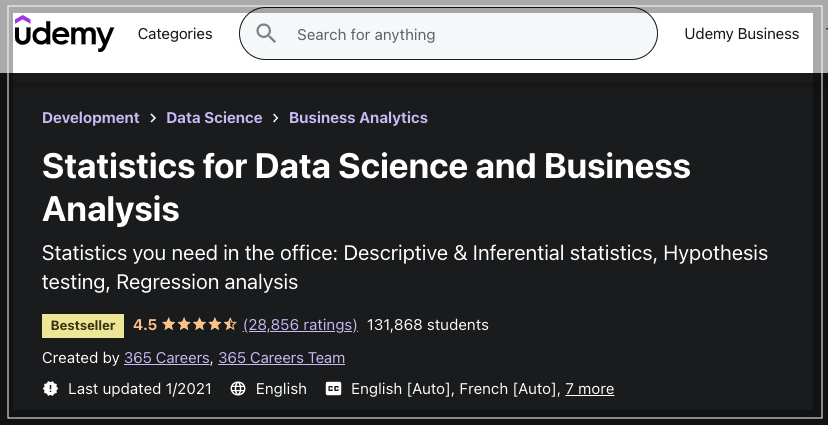
Task: Click the Bestseller badge
Action: click(x=83, y=325)
